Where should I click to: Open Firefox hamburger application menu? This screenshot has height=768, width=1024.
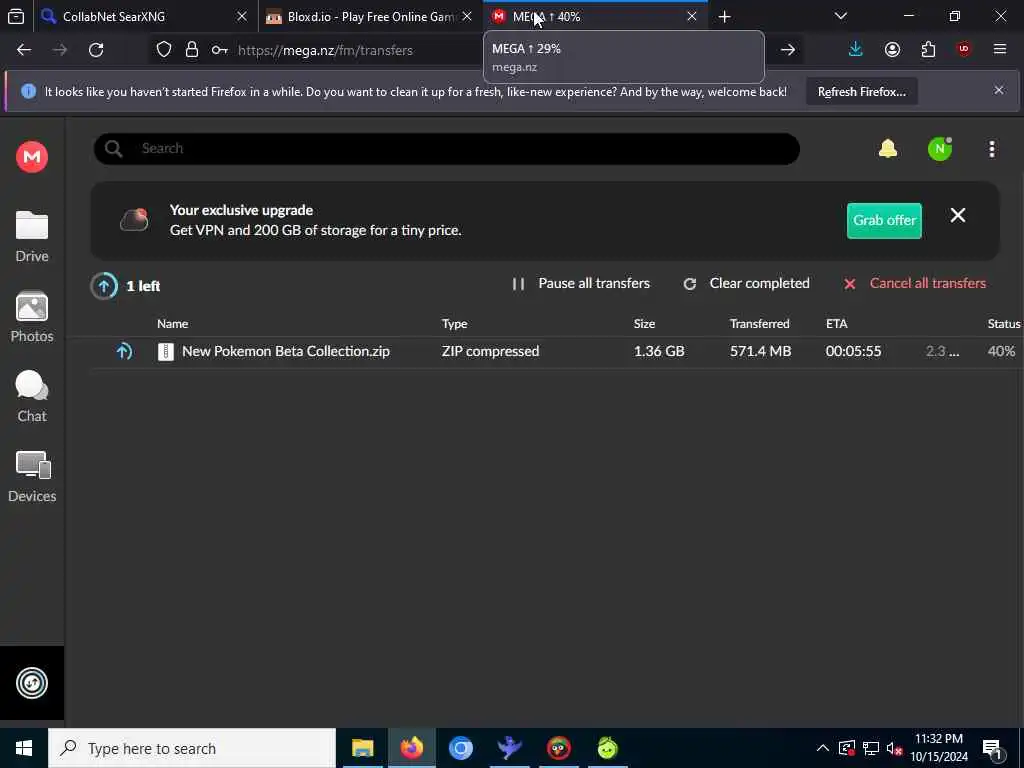point(1000,50)
